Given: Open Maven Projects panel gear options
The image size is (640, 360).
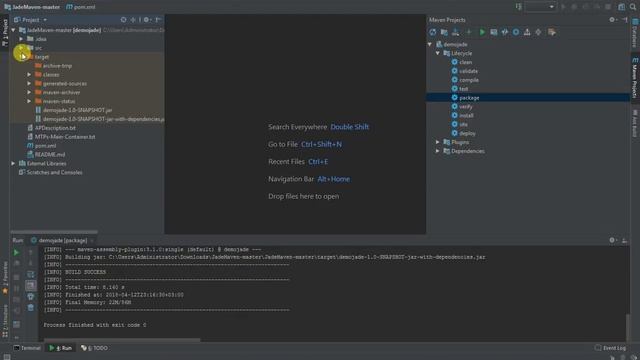Looking at the screenshot, I should (612, 20).
